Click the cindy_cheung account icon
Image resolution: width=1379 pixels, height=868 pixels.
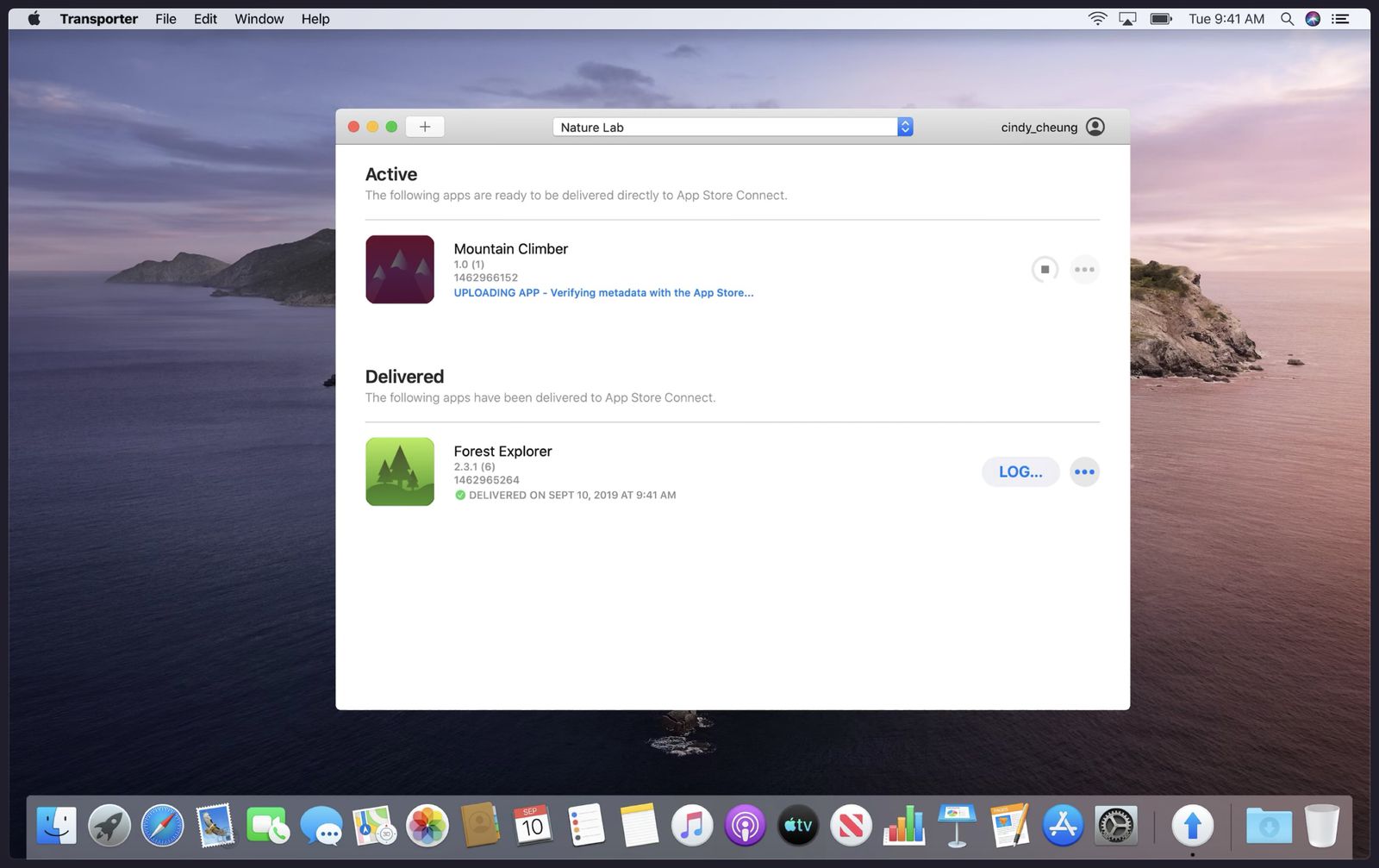[1095, 127]
